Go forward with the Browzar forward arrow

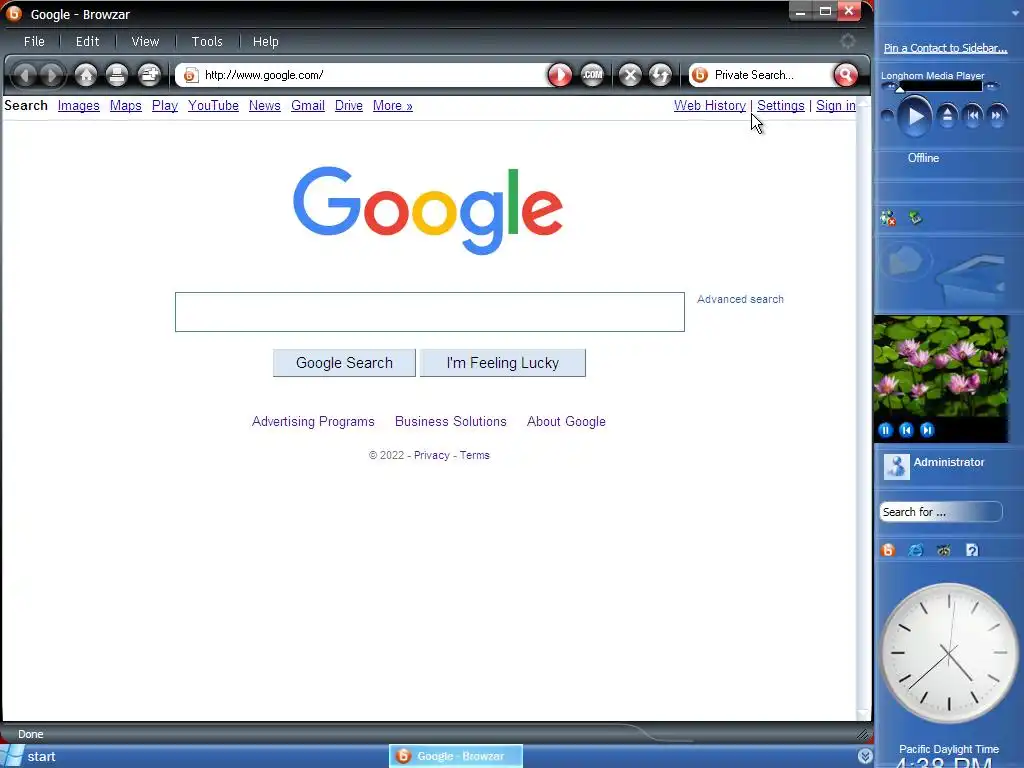51,75
